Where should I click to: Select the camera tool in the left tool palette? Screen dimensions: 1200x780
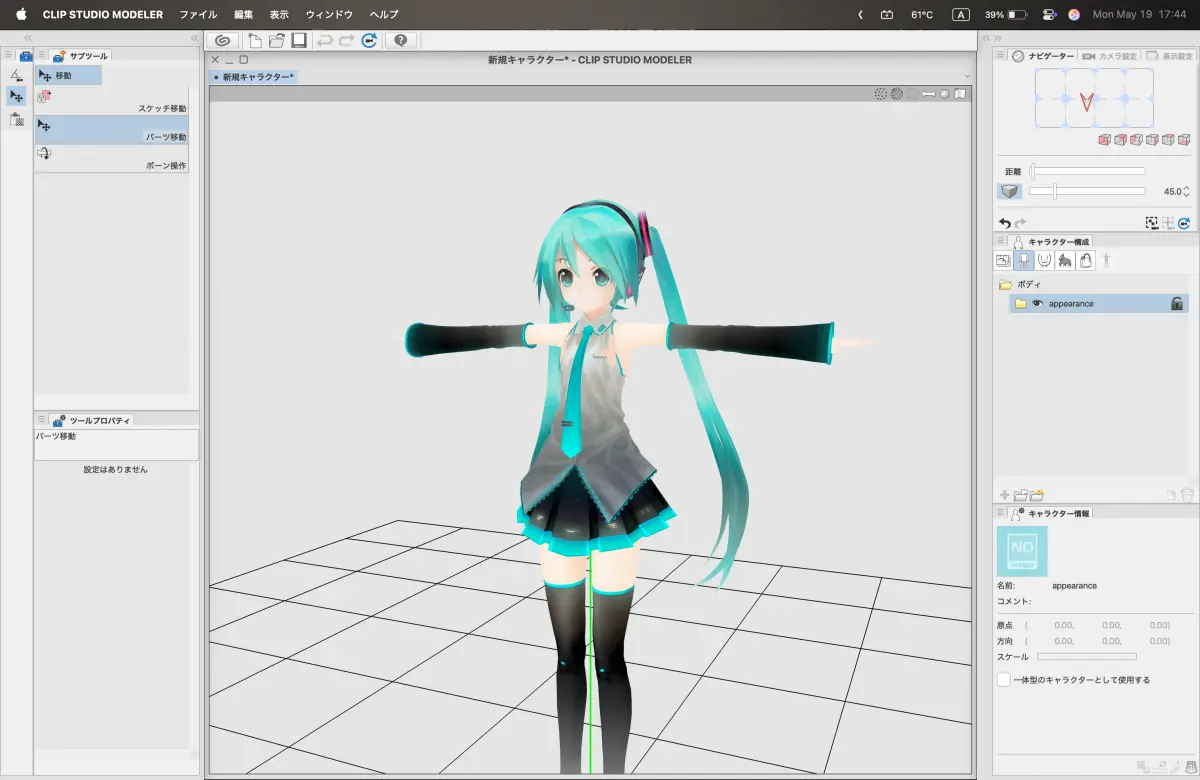point(17,75)
